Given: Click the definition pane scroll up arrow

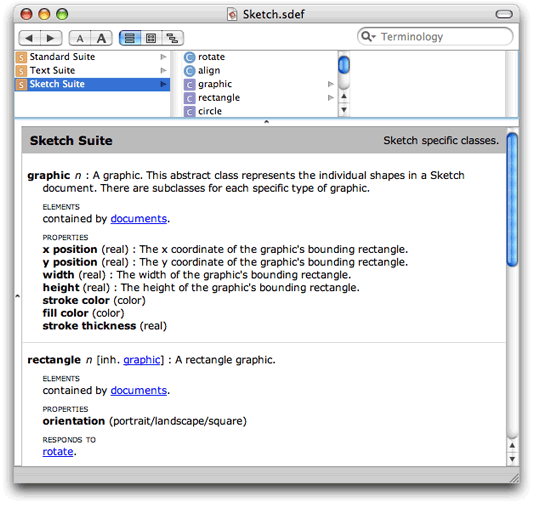Looking at the screenshot, I should pyautogui.click(x=512, y=445).
